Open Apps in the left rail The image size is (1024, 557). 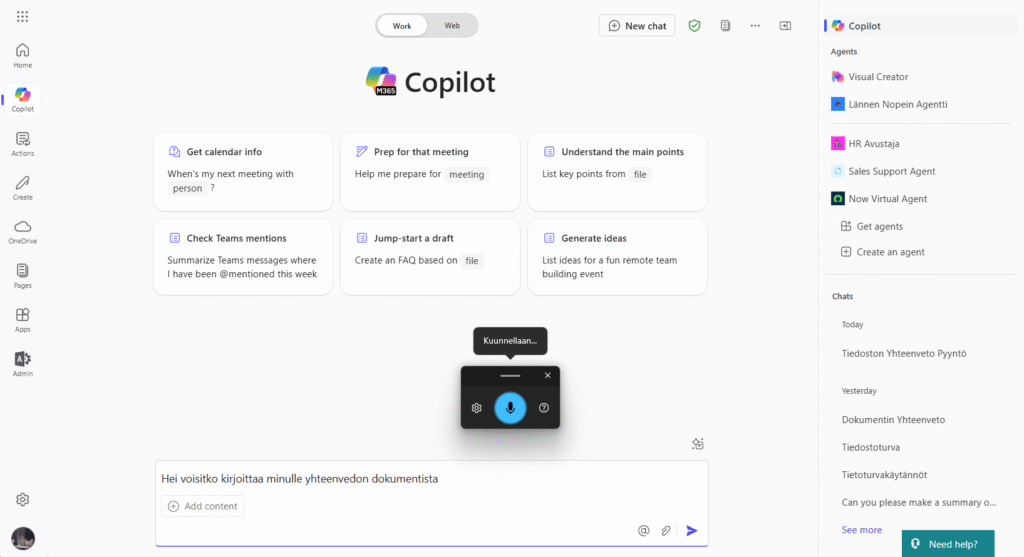(22, 320)
